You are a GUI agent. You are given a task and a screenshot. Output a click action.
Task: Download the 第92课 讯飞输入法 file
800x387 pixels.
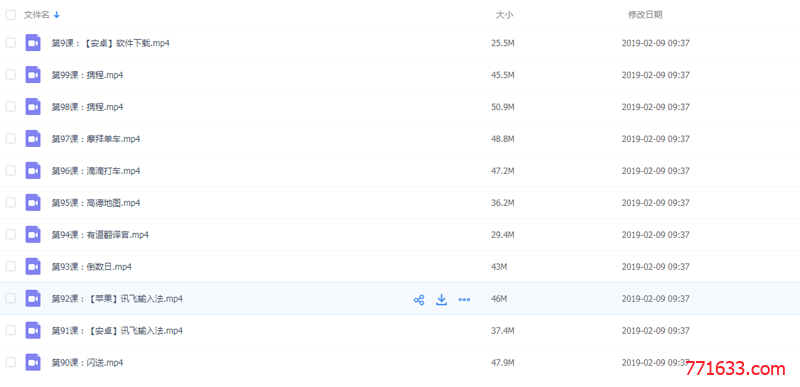tap(441, 300)
